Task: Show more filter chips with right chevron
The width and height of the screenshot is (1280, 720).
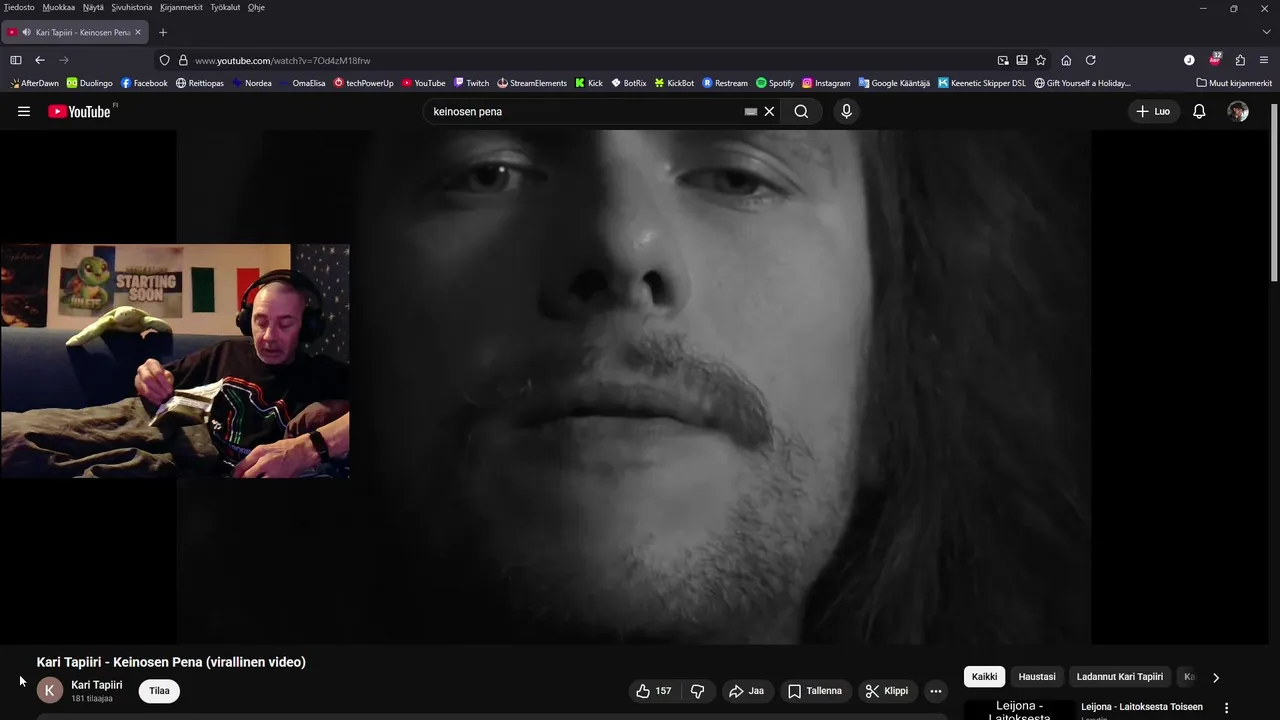Action: pos(1216,677)
